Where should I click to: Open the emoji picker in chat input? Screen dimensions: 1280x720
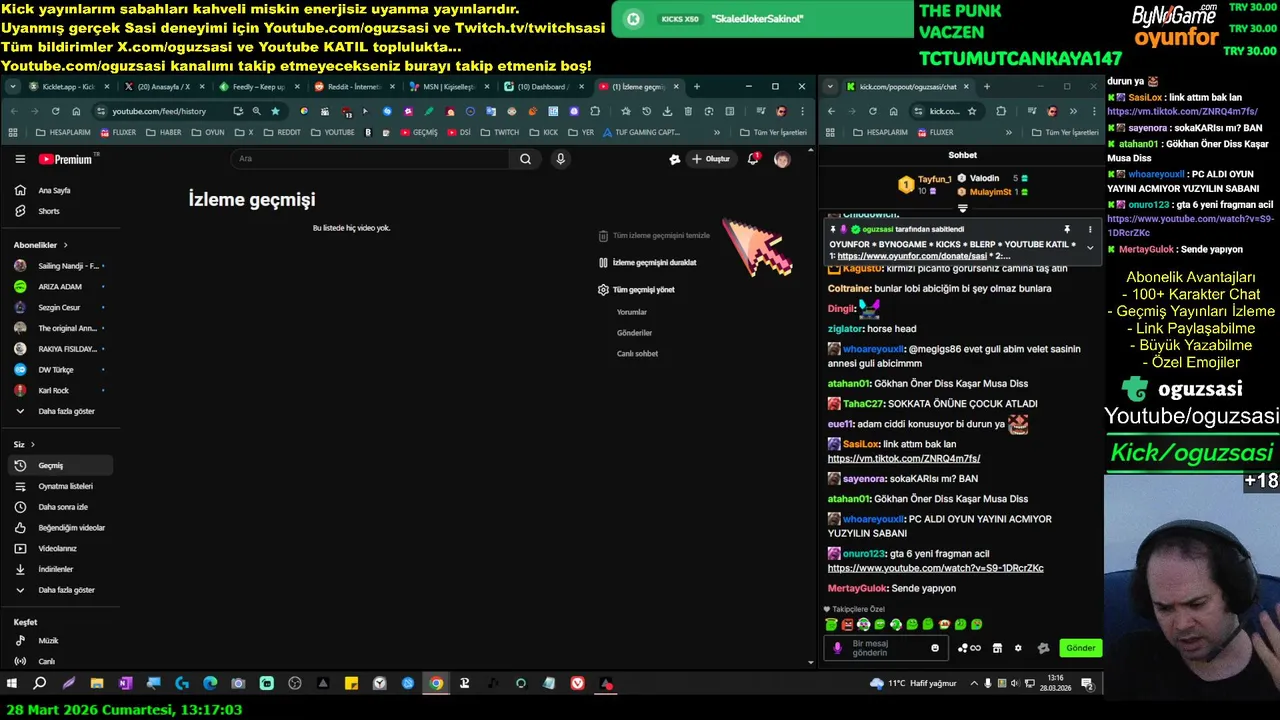[935, 648]
